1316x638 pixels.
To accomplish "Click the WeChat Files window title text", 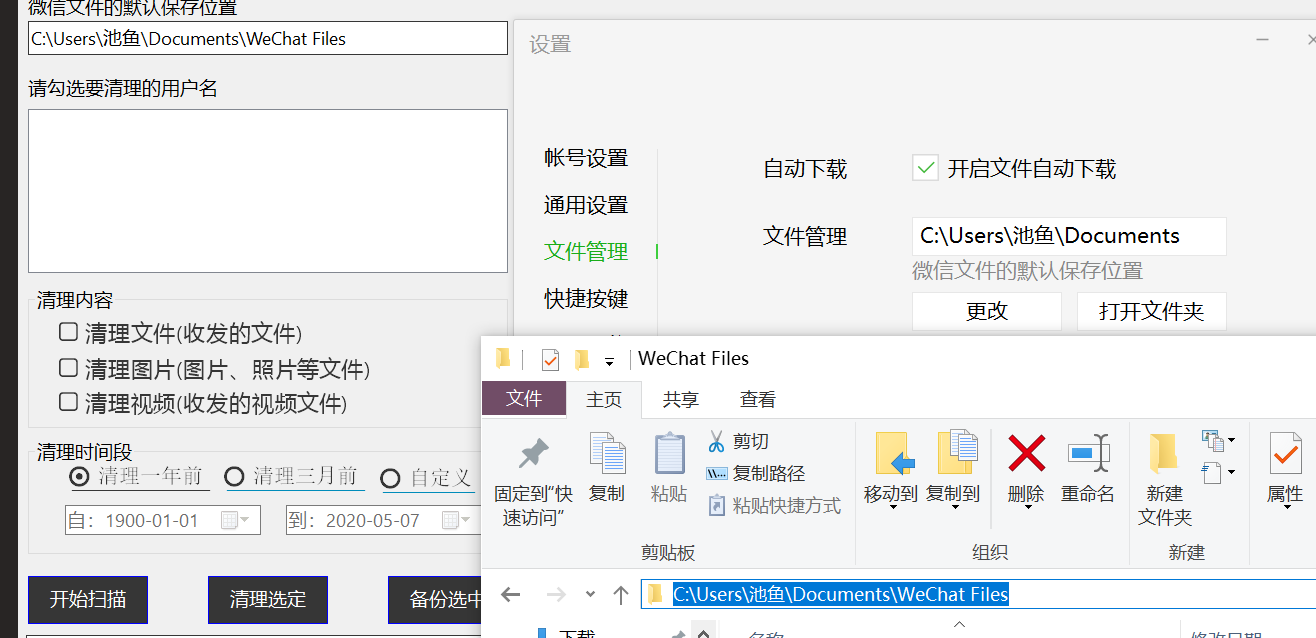I will (693, 359).
